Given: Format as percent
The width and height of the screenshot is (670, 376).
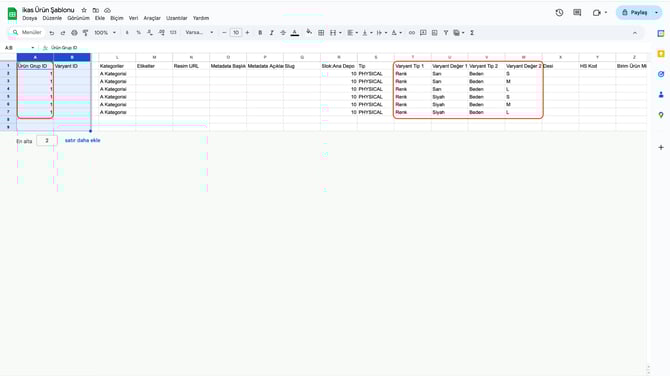Looking at the screenshot, I should [x=138, y=33].
